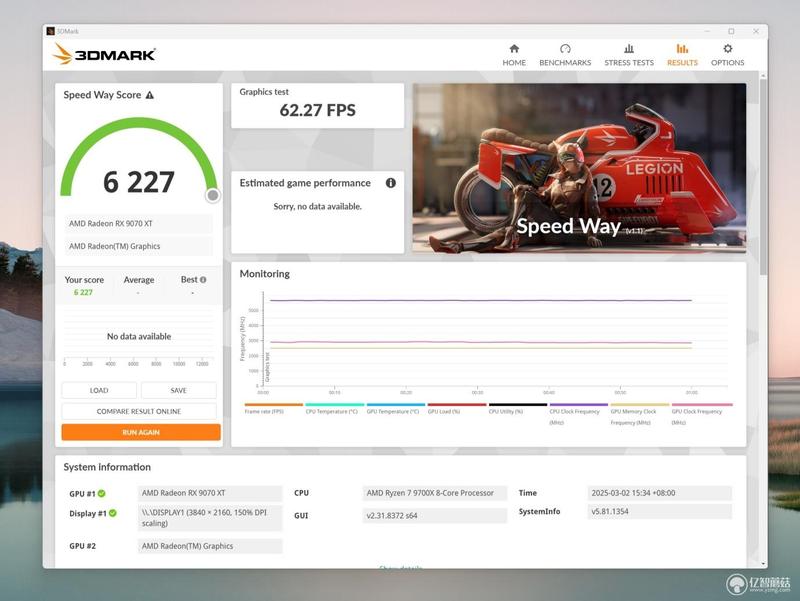This screenshot has height=601, width=800.
Task: Click the 'Sorry, no data available.' message
Action: point(317,206)
